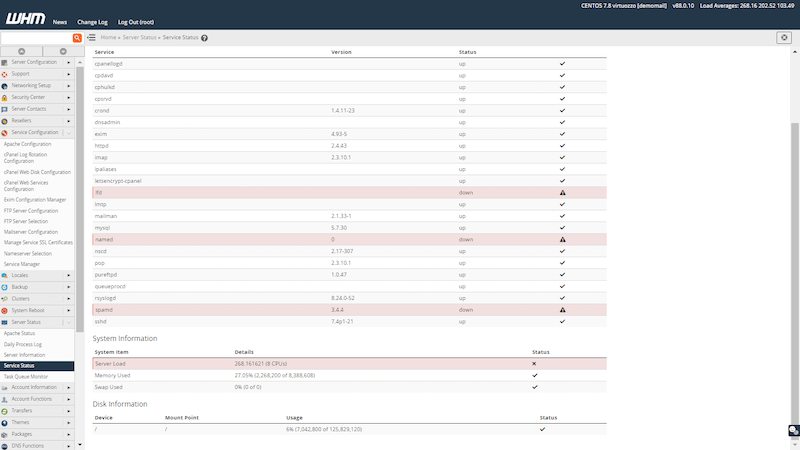800x450 pixels.
Task: Expand the Server Configuration arrow
Action: tap(68, 62)
